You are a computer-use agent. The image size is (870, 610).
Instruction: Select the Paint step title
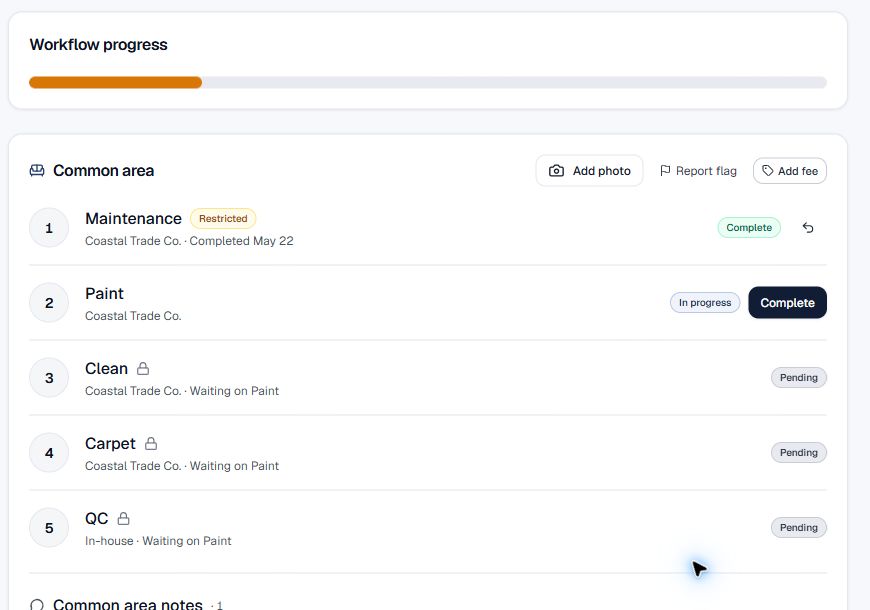point(104,294)
